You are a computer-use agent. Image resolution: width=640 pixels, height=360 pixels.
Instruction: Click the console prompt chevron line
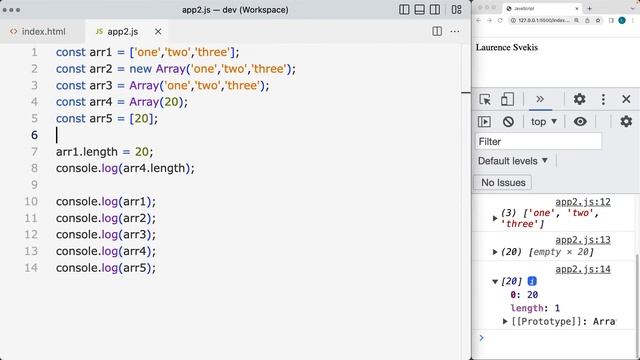click(482, 338)
